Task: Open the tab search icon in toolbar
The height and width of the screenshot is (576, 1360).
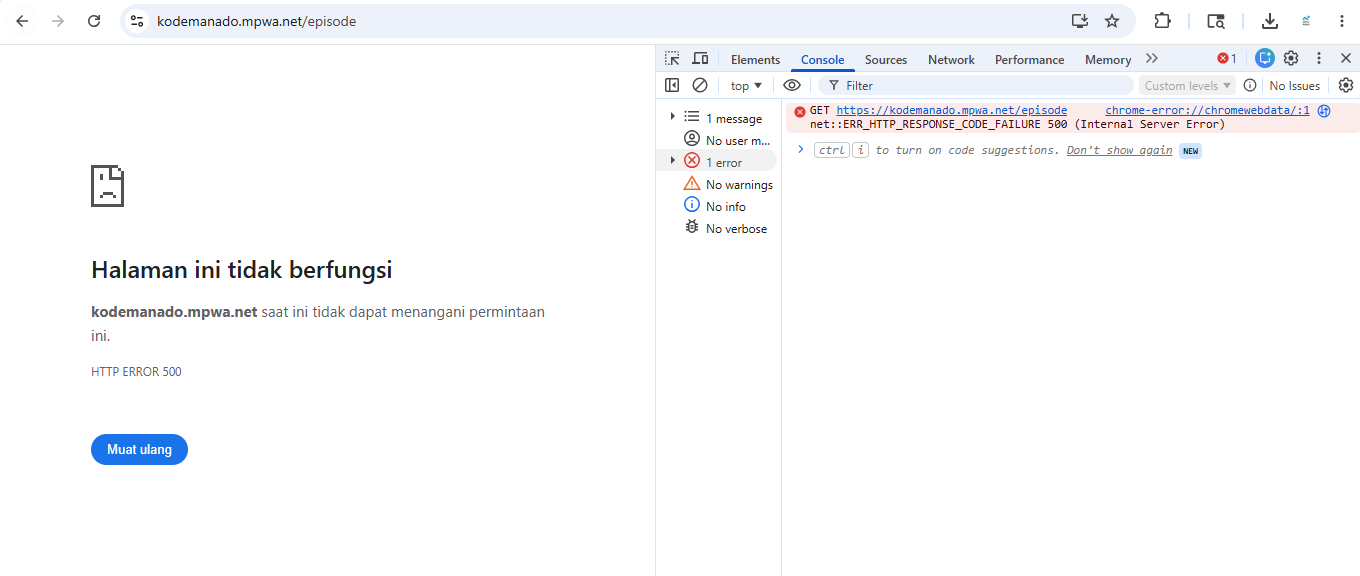Action: click(1216, 21)
